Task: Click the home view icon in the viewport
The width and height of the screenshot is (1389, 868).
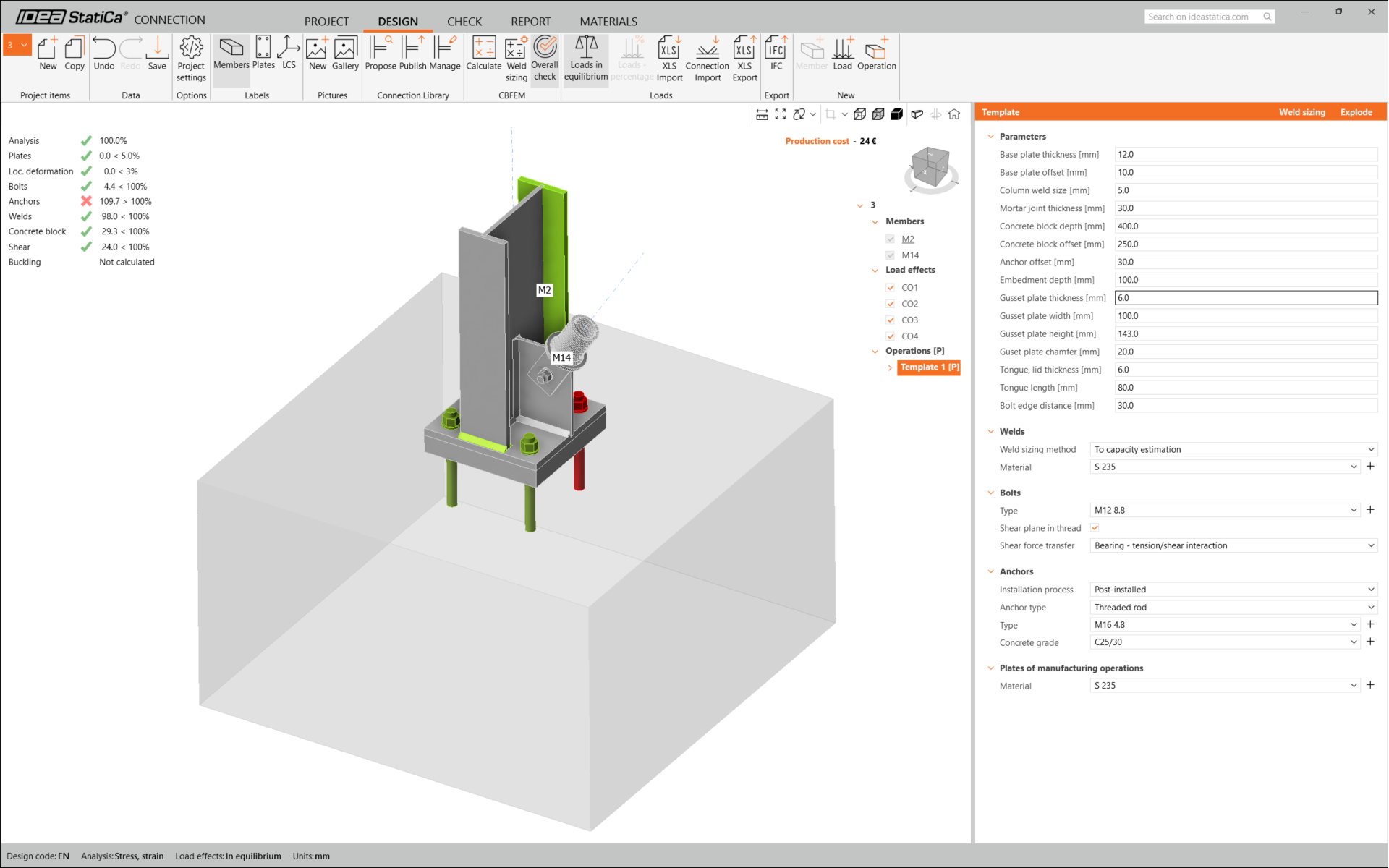Action: [x=954, y=114]
